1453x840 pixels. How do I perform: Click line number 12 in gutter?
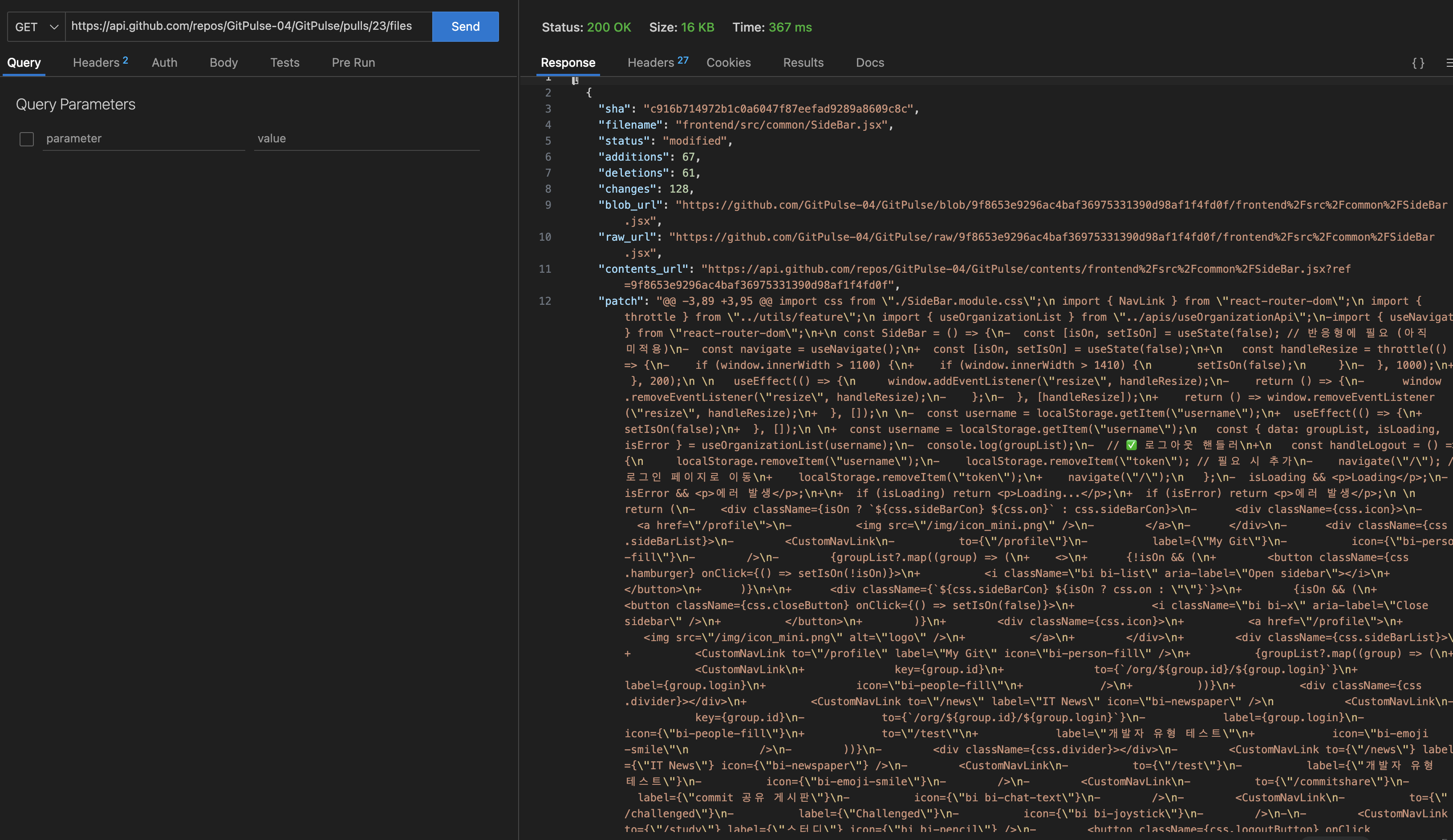pyautogui.click(x=545, y=301)
